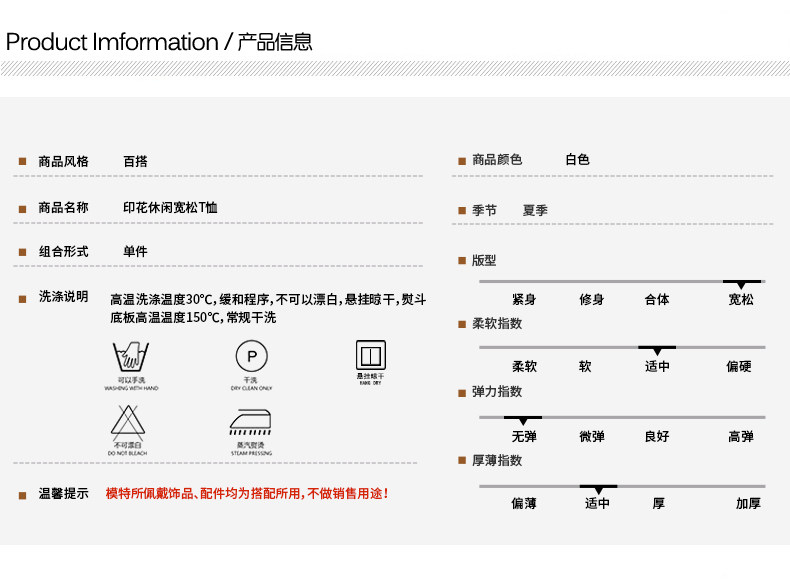Click the 宽松 fit option
The height and width of the screenshot is (584, 790).
click(x=741, y=299)
